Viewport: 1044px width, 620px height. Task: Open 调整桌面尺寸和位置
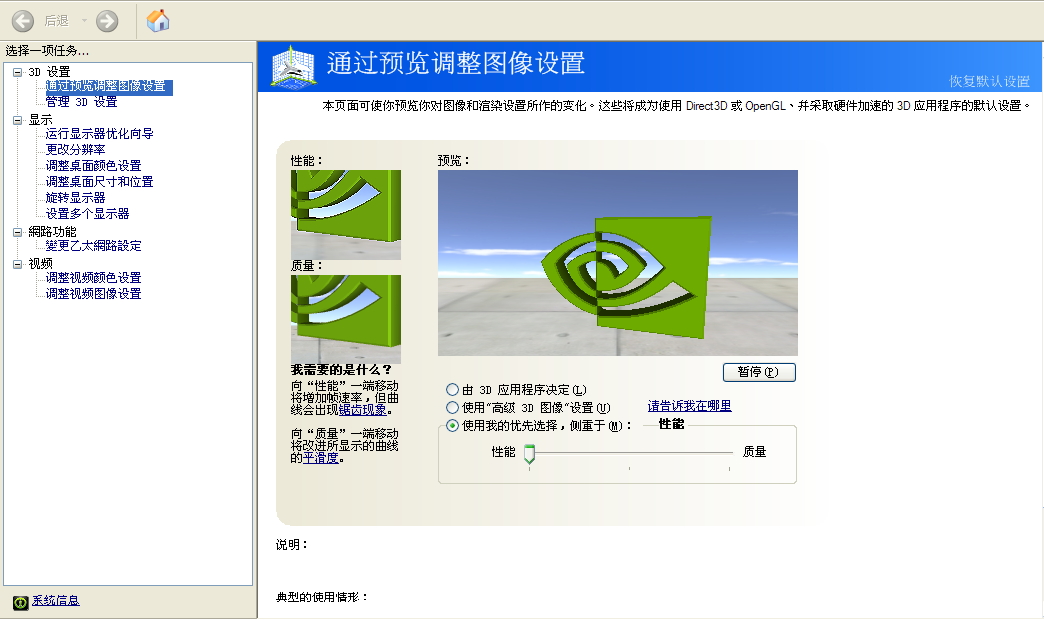coord(99,182)
